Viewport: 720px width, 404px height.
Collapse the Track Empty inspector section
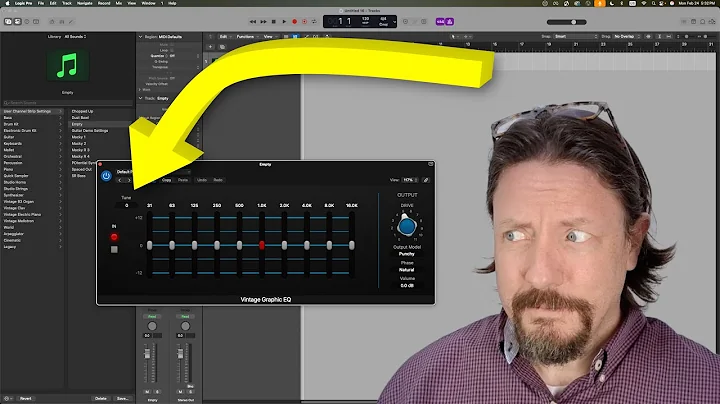[141, 98]
